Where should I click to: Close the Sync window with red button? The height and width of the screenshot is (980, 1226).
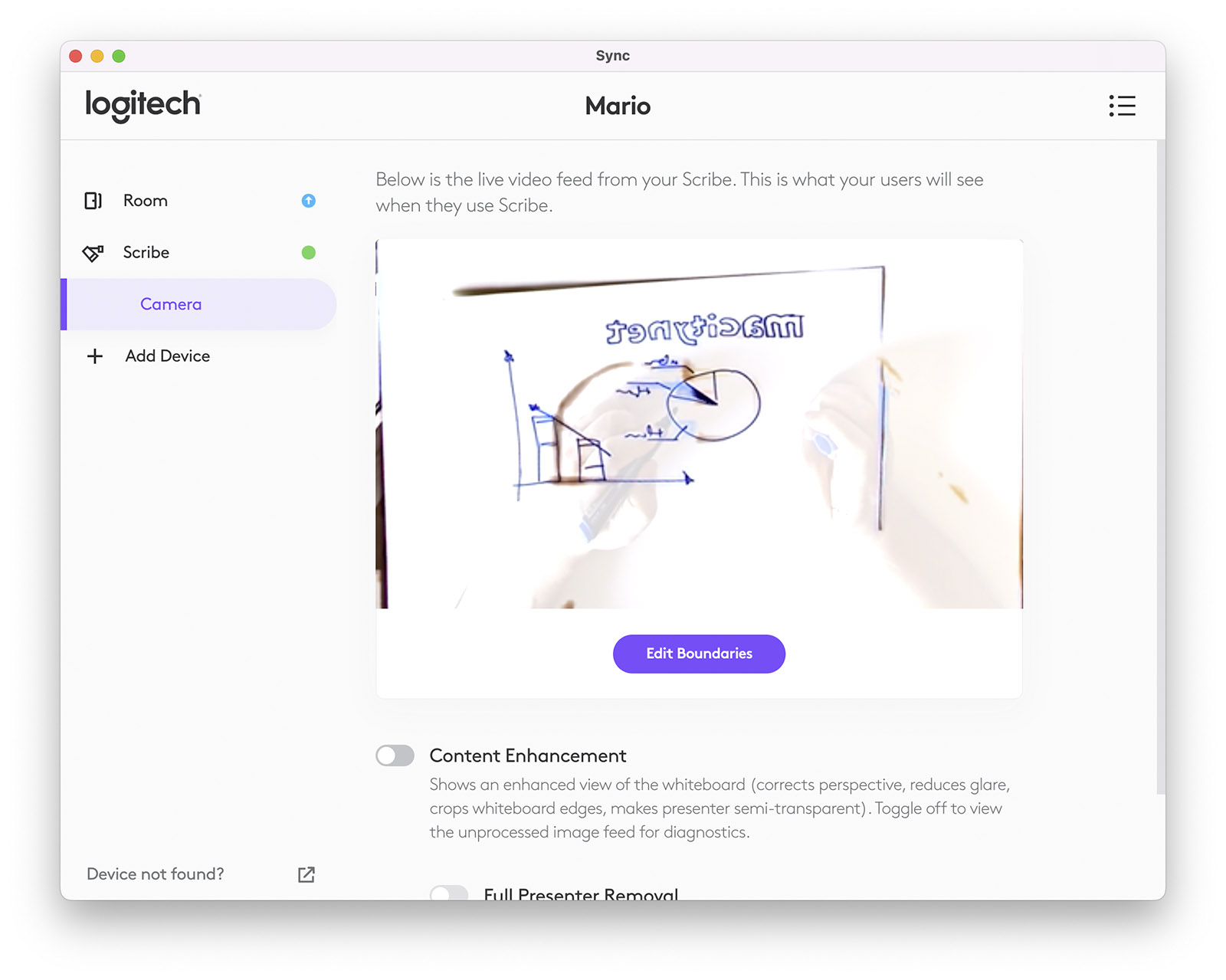click(x=76, y=56)
